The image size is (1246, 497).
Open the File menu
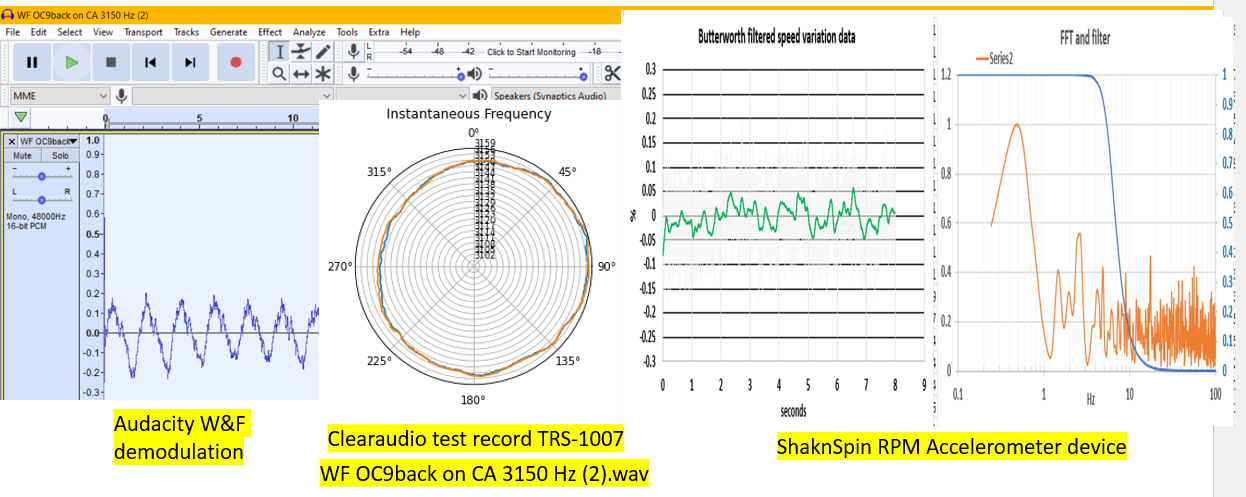(12, 32)
